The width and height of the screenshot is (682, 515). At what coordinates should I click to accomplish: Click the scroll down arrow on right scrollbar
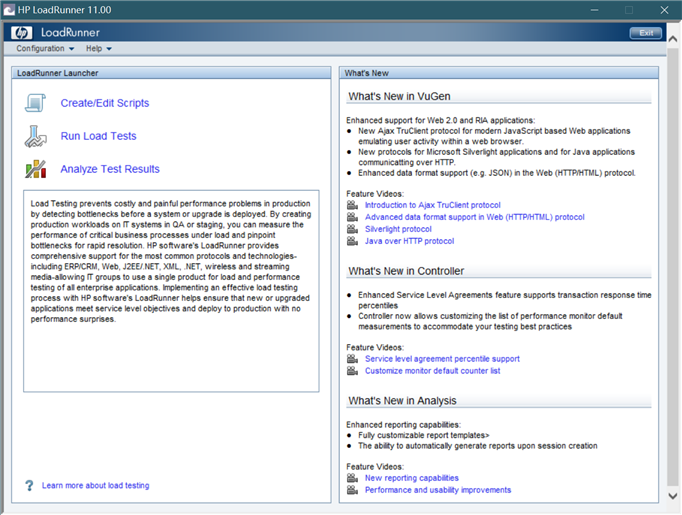pyautogui.click(x=672, y=496)
